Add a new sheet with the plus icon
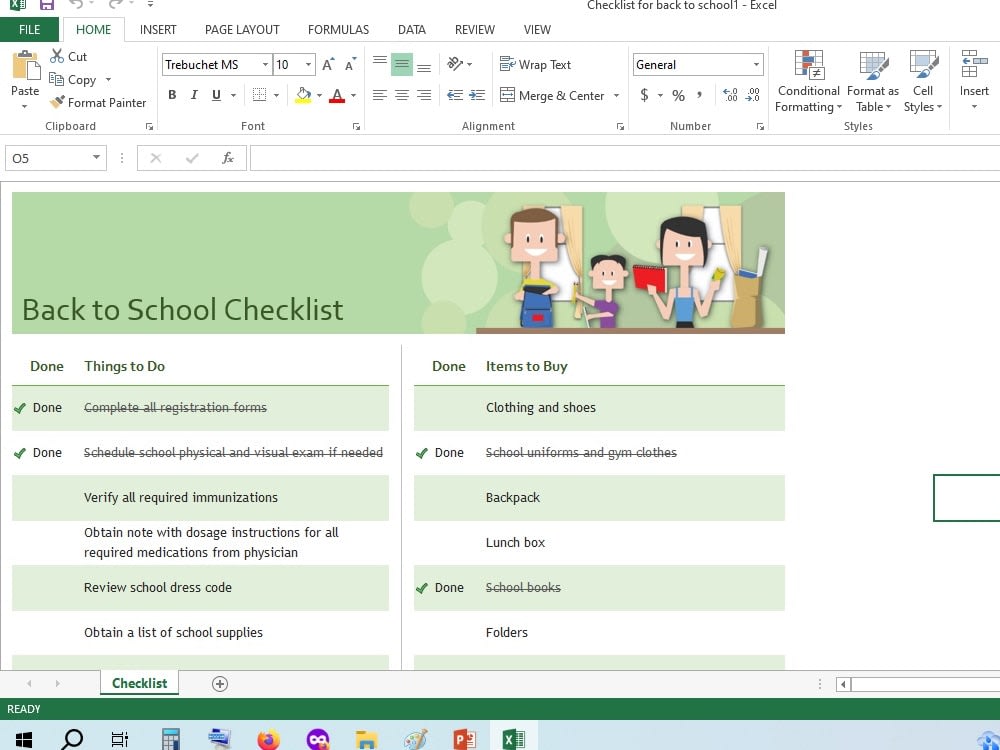This screenshot has height=750, width=1000. [x=219, y=684]
